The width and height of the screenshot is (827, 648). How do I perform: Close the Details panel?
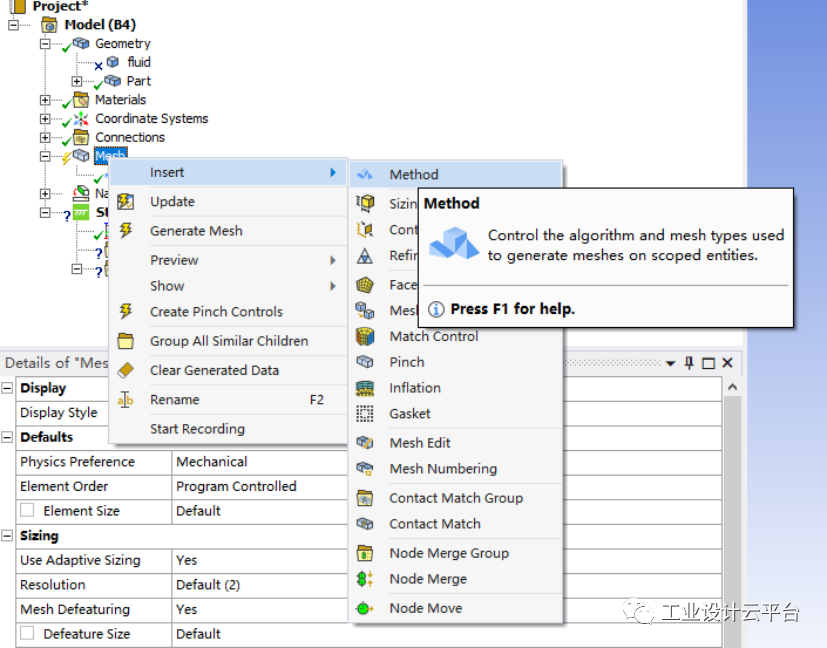727,363
